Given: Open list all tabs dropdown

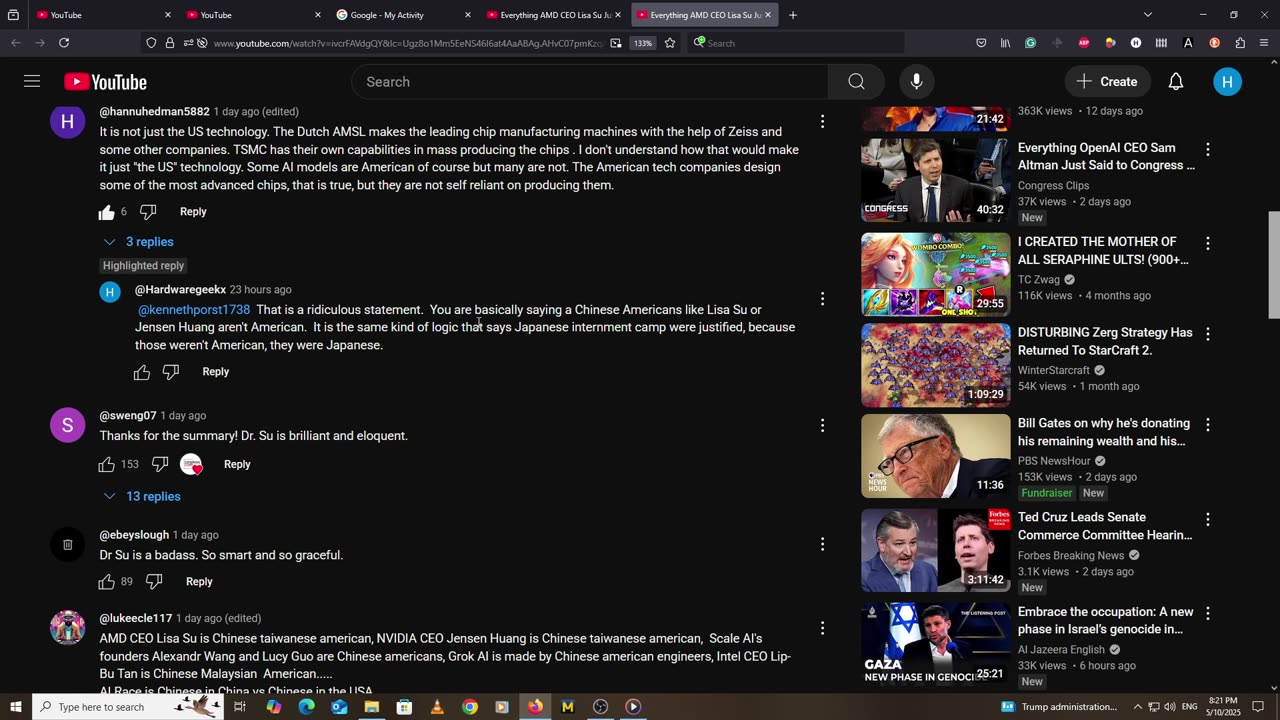Looking at the screenshot, I should tap(1147, 15).
